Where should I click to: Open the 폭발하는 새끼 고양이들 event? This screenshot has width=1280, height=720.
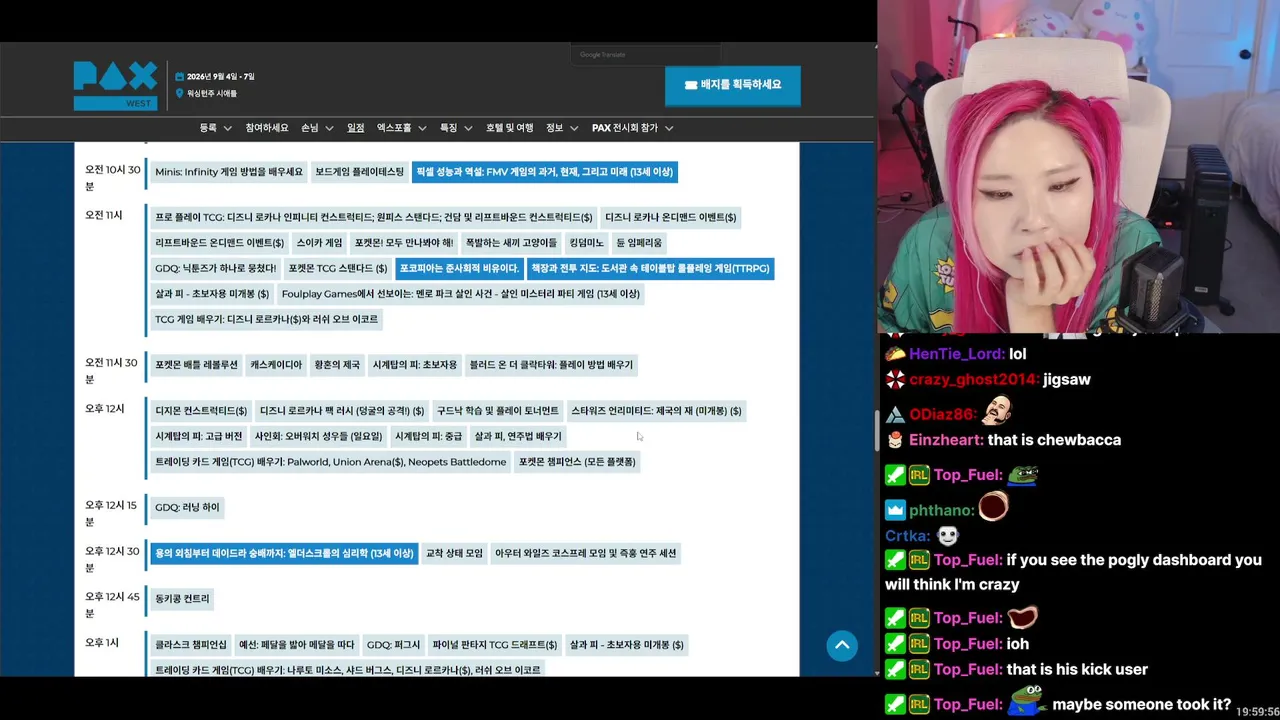[511, 243]
